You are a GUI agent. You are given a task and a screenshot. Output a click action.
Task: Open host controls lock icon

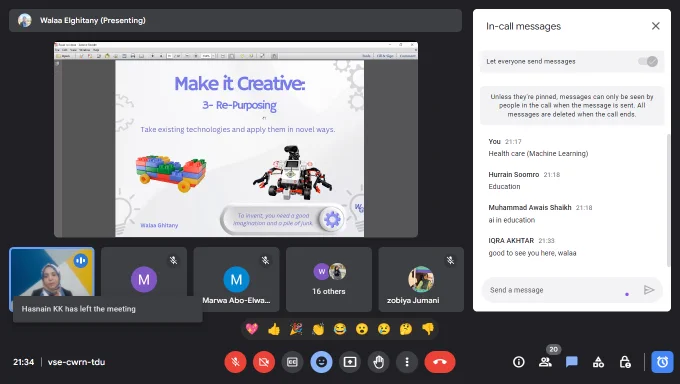[625, 362]
